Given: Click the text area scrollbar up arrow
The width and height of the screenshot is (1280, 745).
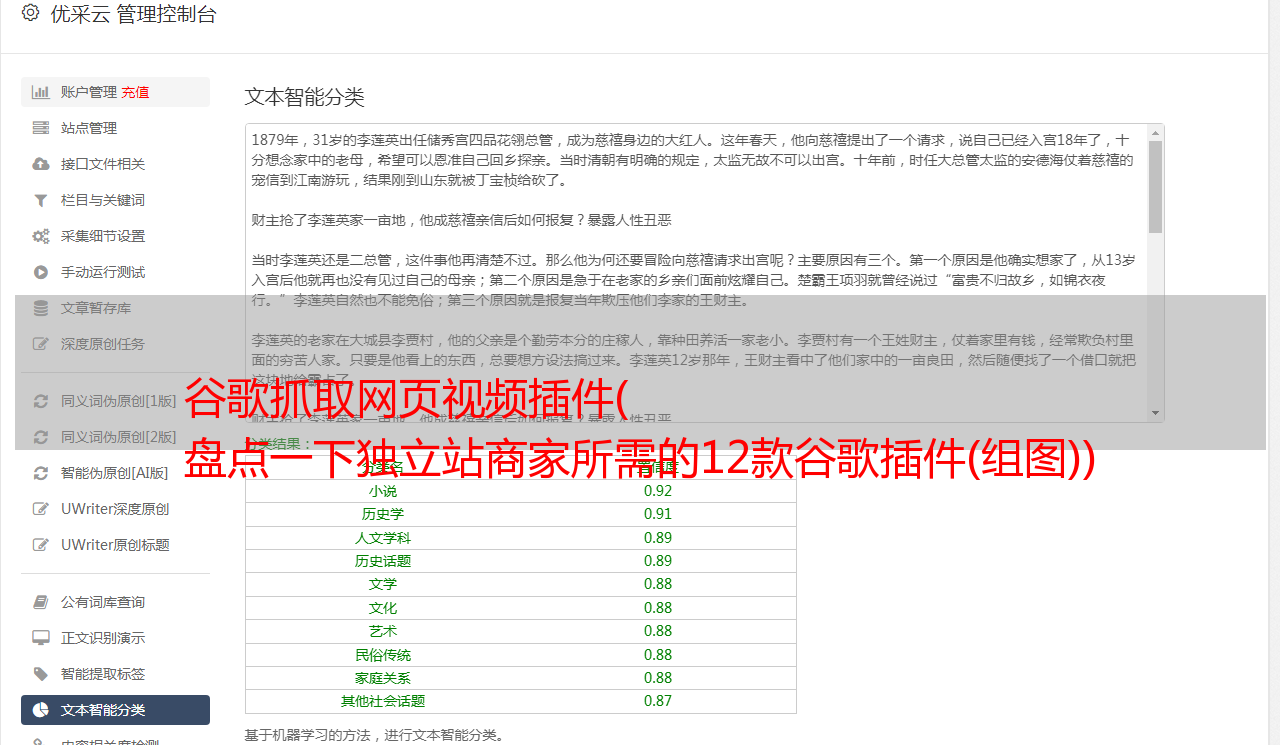Looking at the screenshot, I should (1155, 132).
